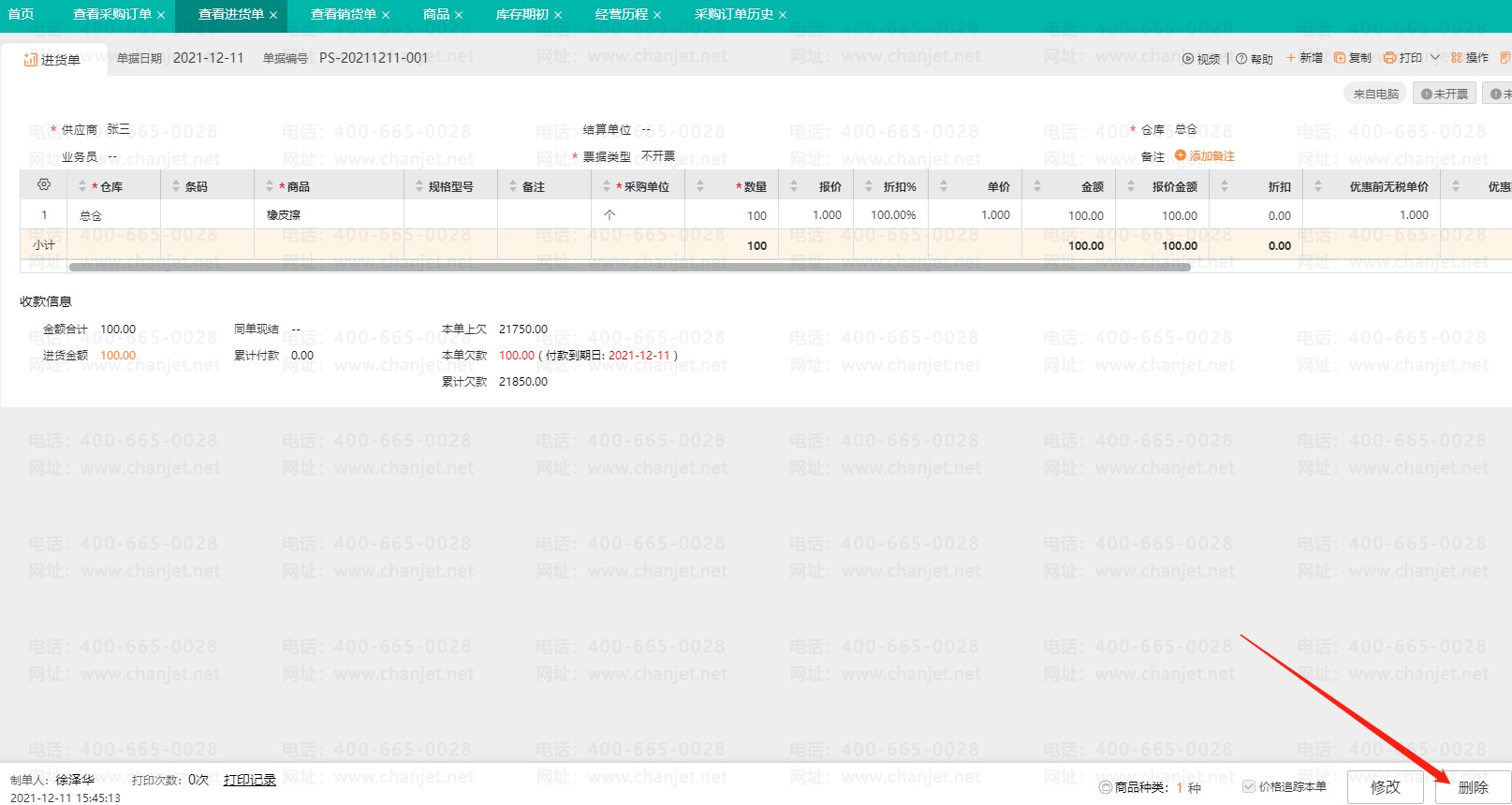
Task: Click the document date 2021-12-11
Action: point(209,58)
